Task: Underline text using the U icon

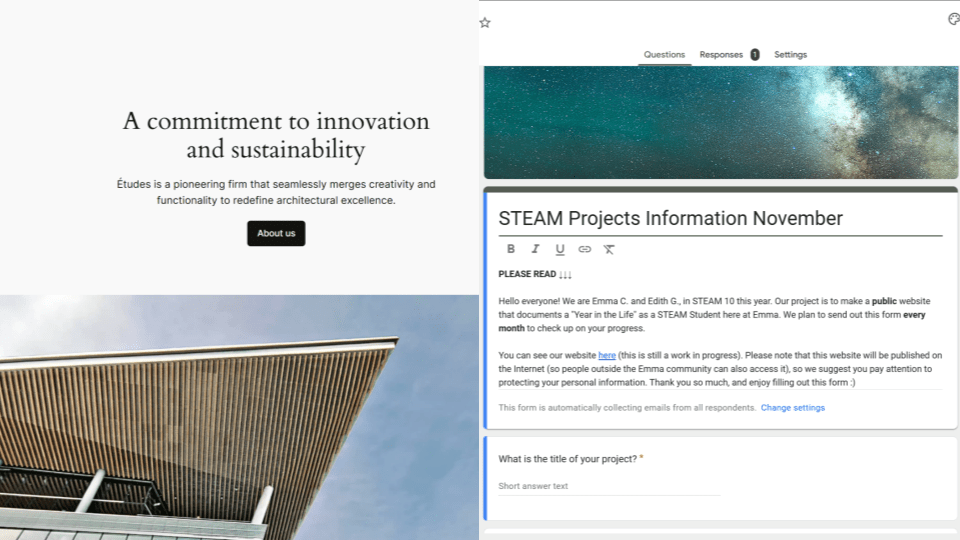Action: pos(560,249)
